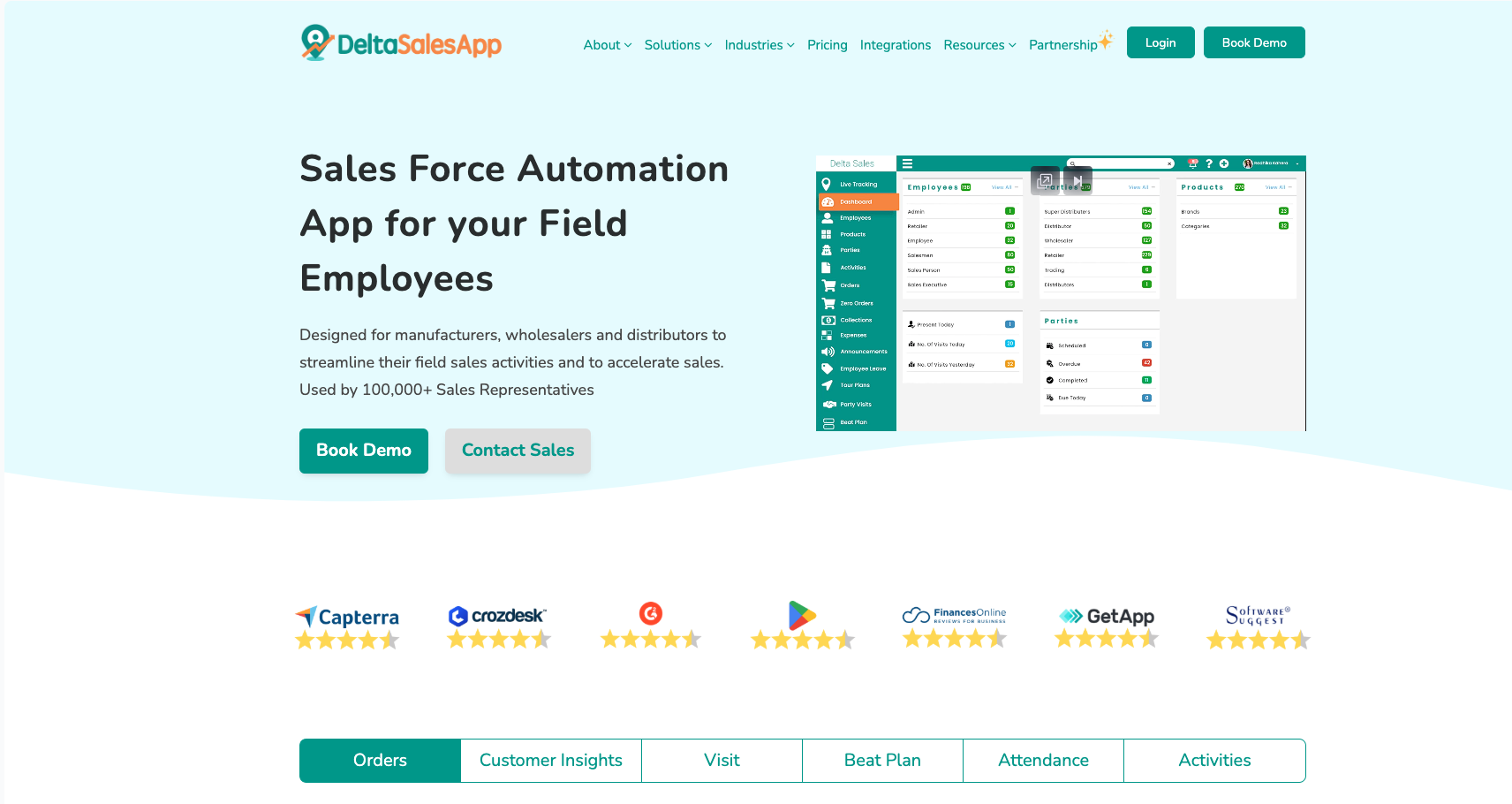Open the Partnership link
1512x804 pixels.
(1063, 45)
